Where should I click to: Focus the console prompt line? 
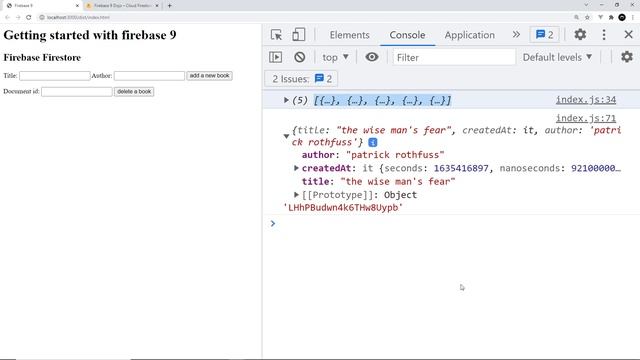(x=451, y=224)
